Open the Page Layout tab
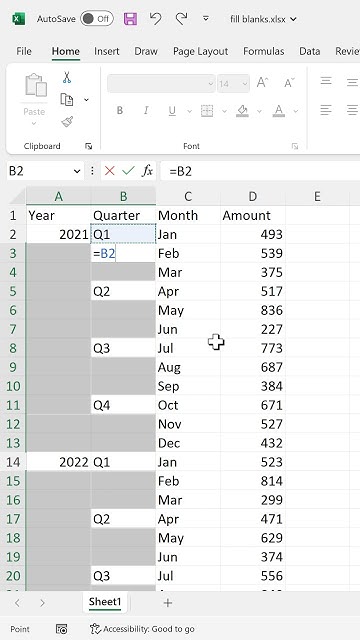 [x=200, y=51]
